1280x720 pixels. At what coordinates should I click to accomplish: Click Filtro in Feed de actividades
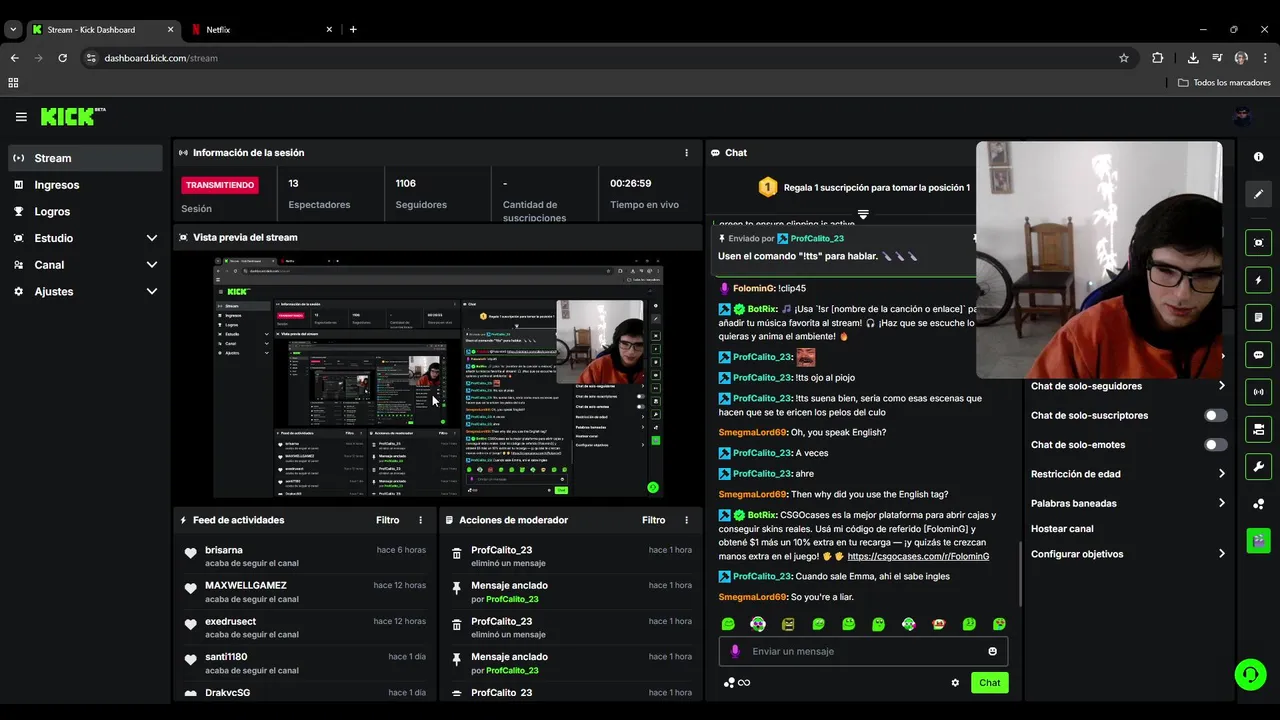[388, 520]
